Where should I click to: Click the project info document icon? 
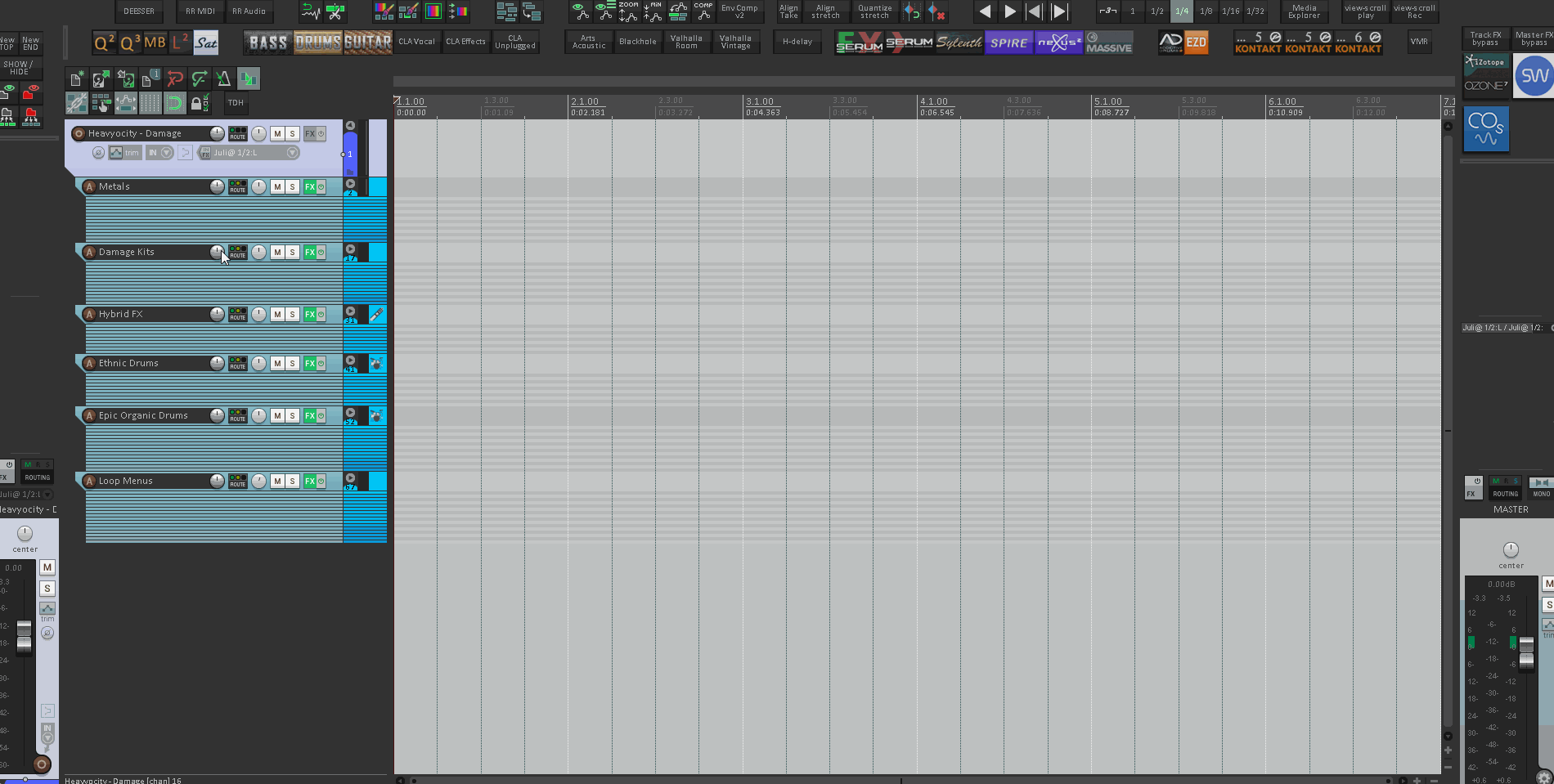[150, 78]
